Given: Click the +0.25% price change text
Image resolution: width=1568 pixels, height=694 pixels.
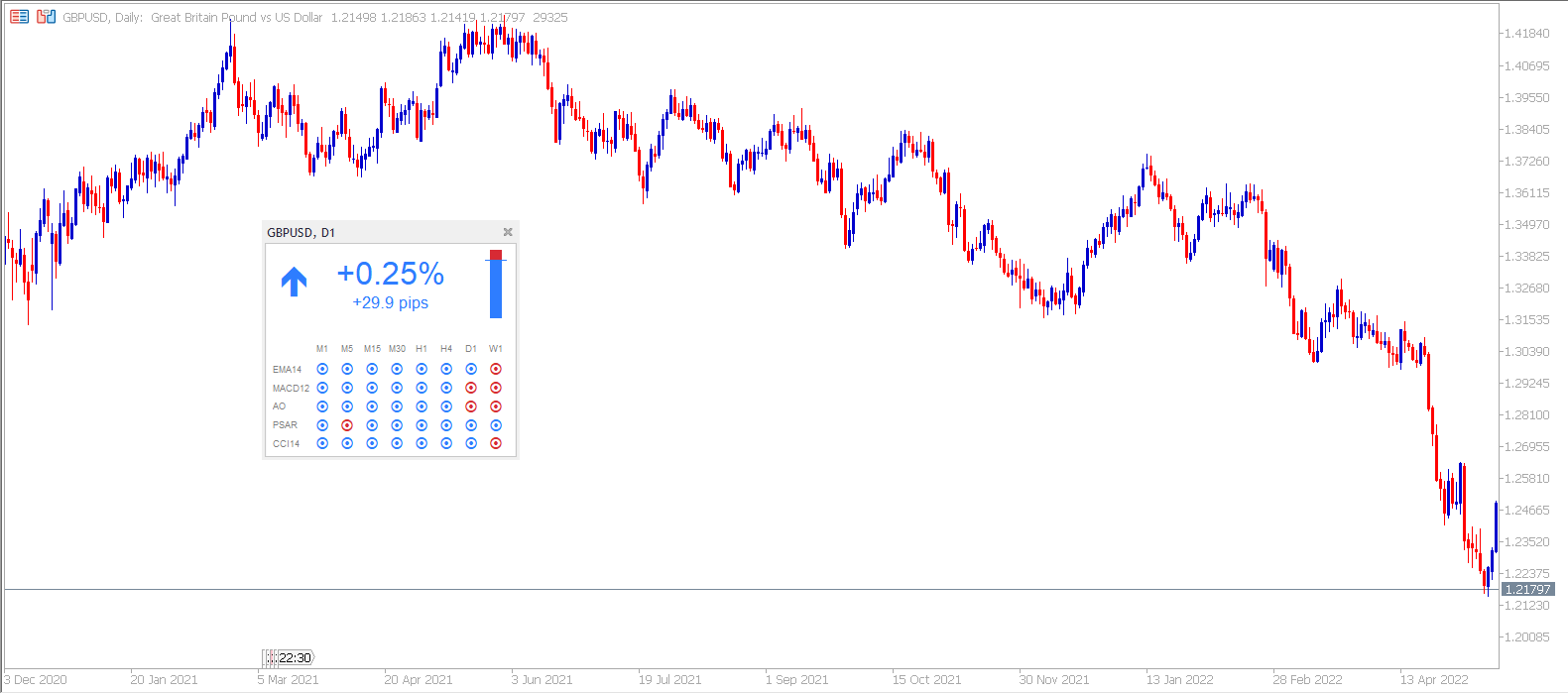Looking at the screenshot, I should [x=391, y=274].
